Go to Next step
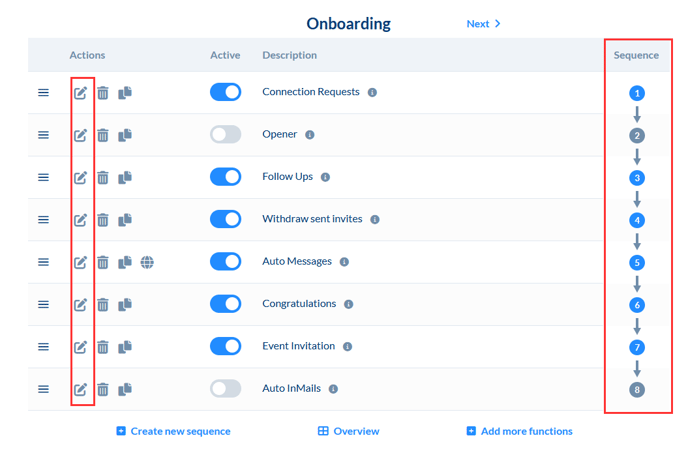Viewport: 688px width, 453px height. tap(484, 24)
